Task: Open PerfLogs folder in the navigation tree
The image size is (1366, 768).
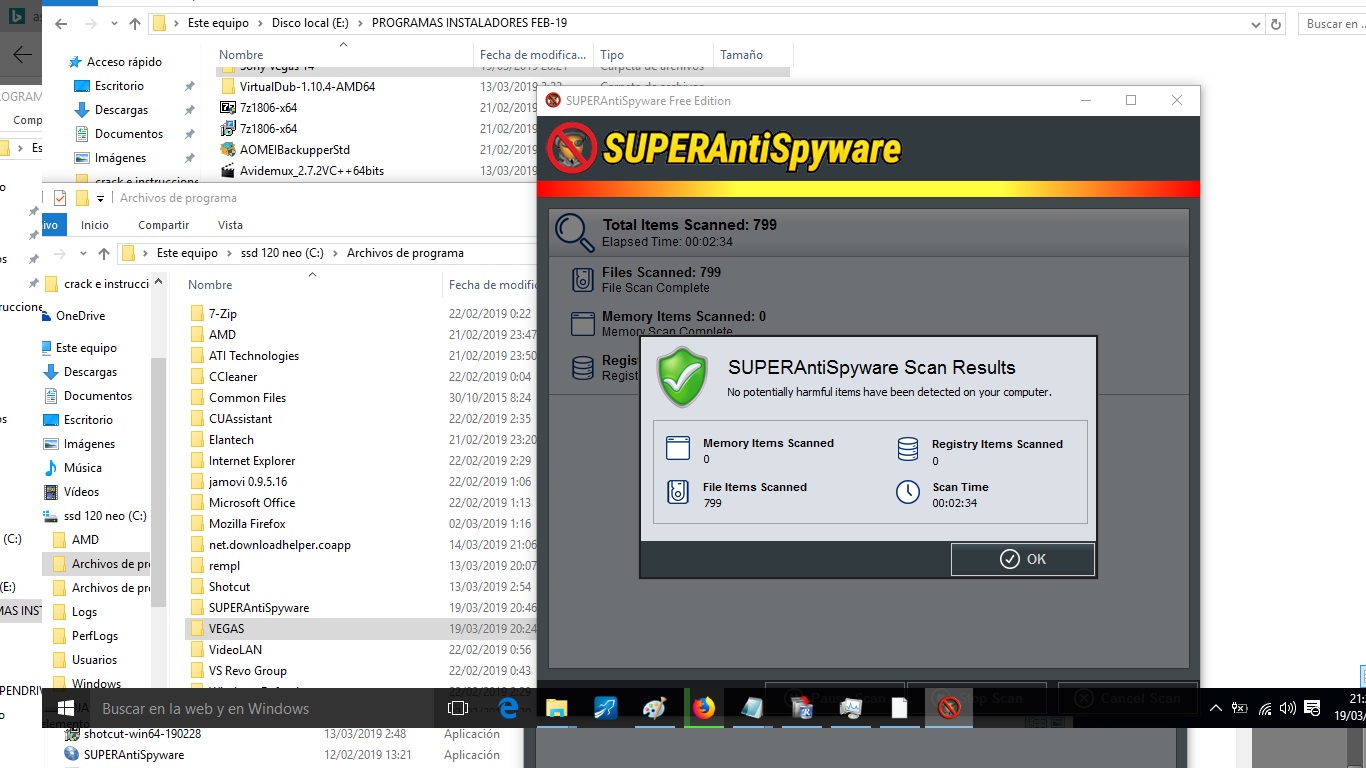Action: click(94, 636)
